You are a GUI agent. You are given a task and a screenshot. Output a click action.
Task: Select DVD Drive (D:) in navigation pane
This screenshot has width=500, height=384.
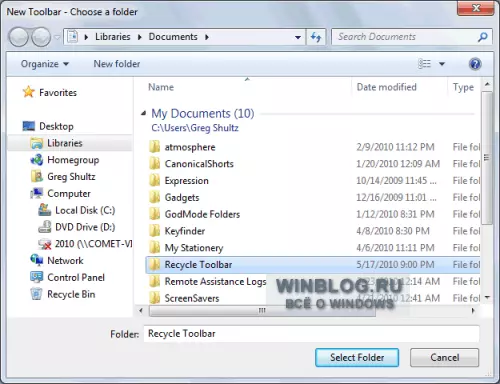(x=77, y=227)
